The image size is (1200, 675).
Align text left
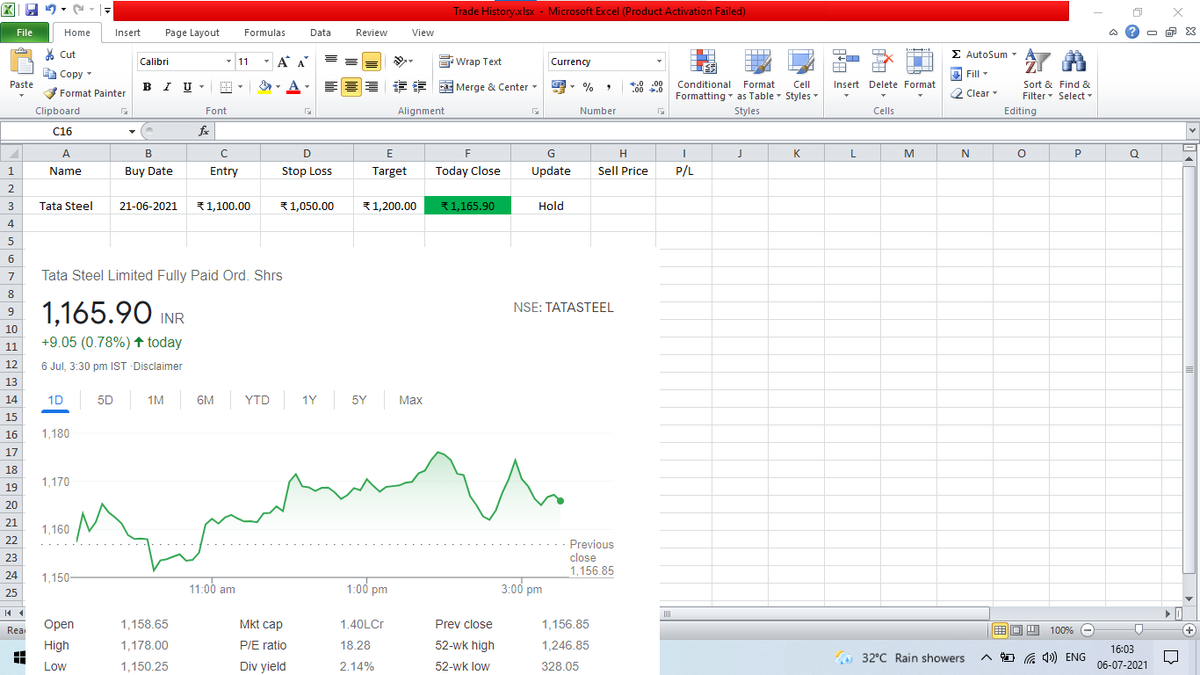pos(331,87)
